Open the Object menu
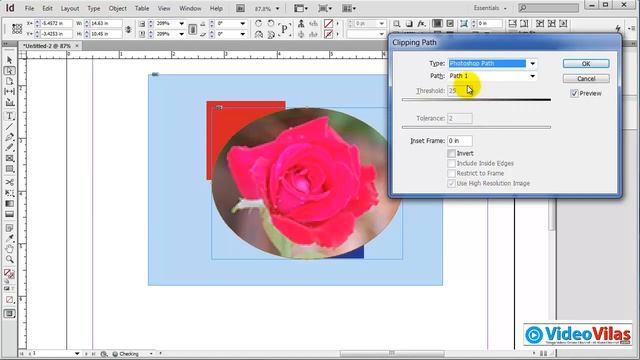Viewport: 640px width, 360px height. tap(118, 8)
